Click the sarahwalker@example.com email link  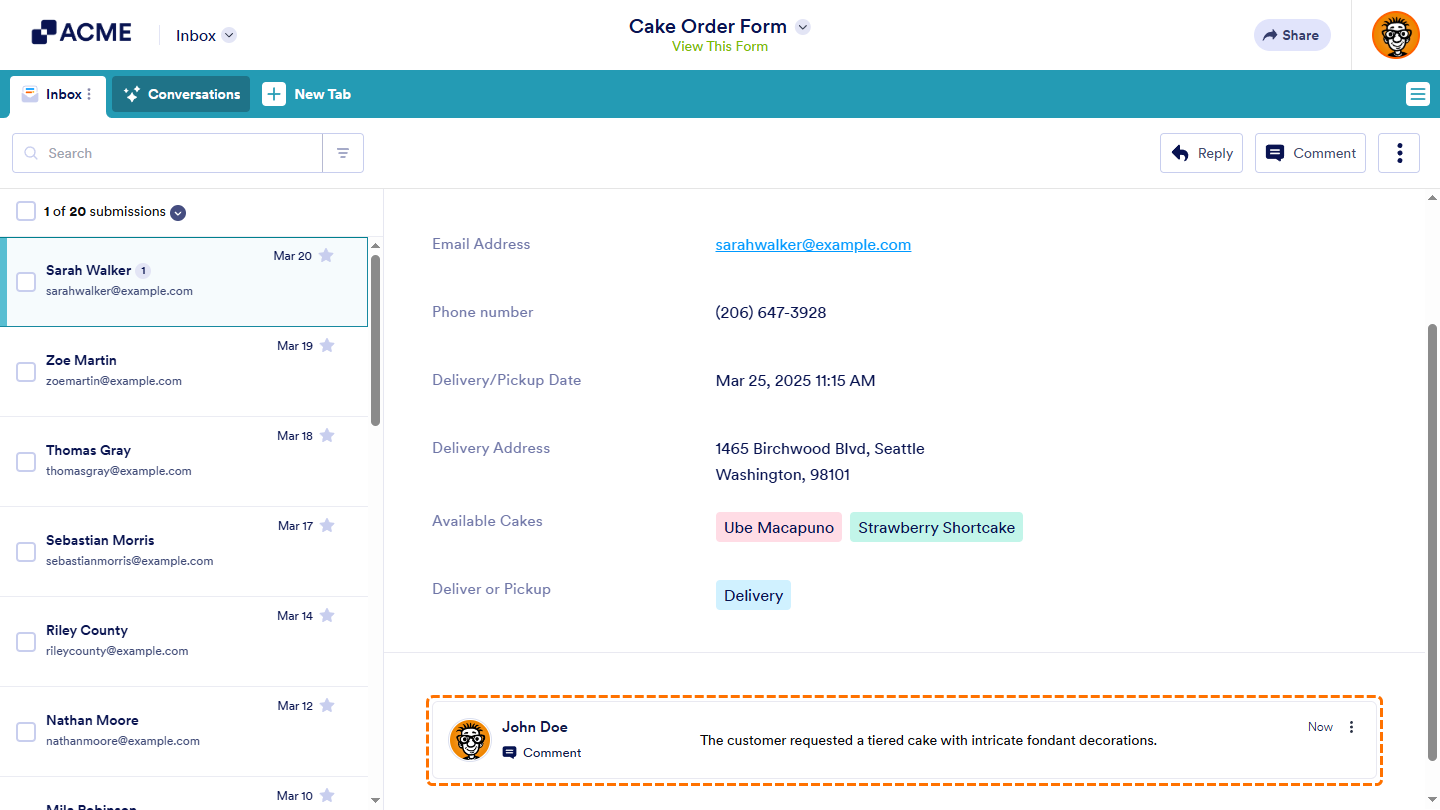click(x=812, y=244)
